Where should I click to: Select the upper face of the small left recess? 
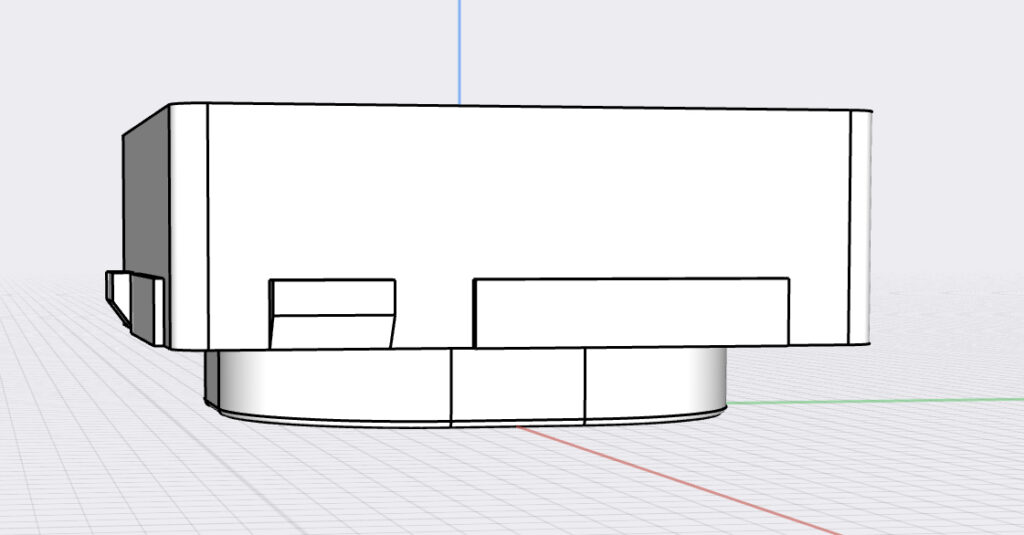click(333, 297)
